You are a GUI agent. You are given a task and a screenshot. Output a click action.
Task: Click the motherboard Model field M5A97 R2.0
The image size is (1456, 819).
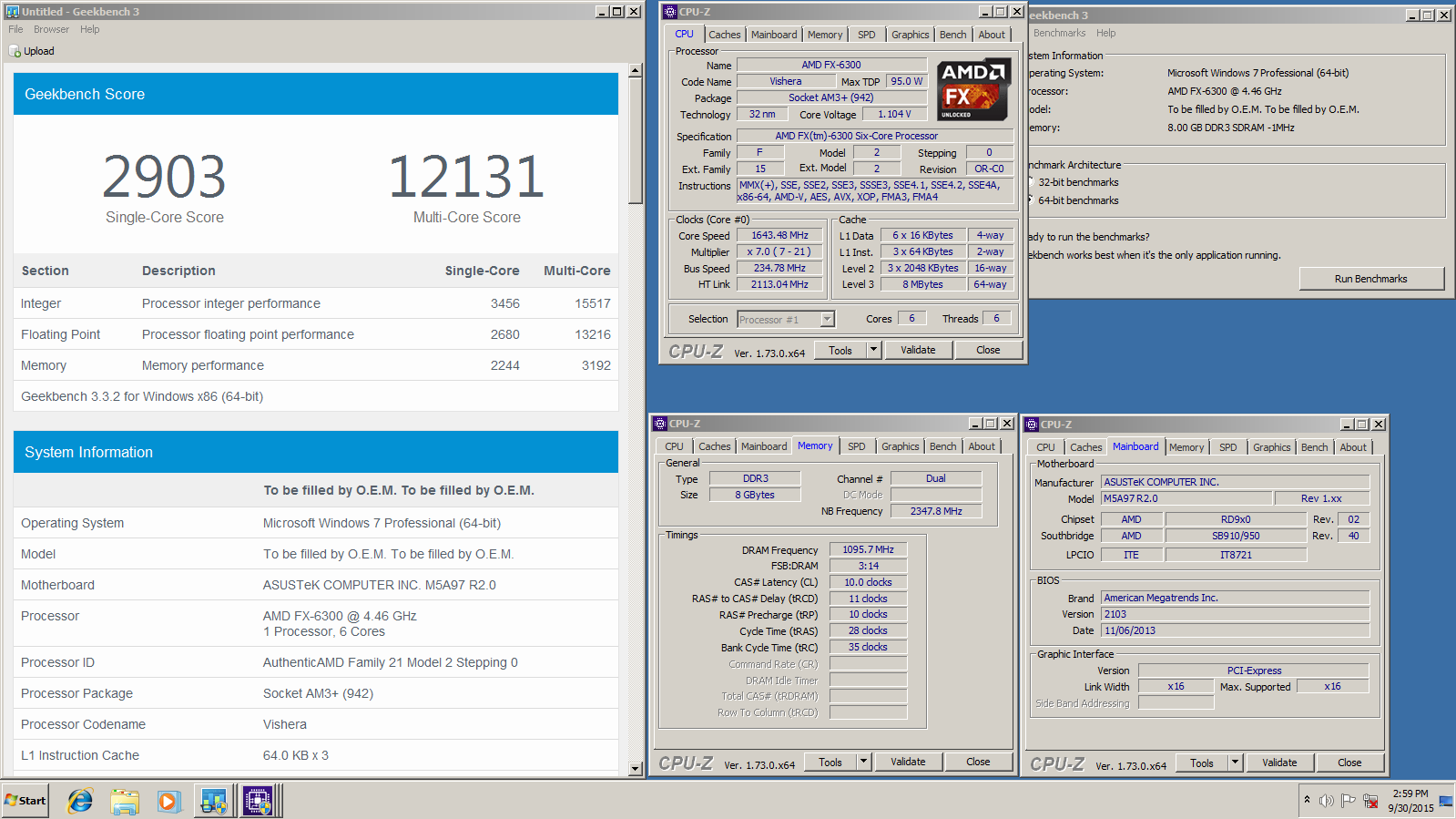(x=1186, y=498)
